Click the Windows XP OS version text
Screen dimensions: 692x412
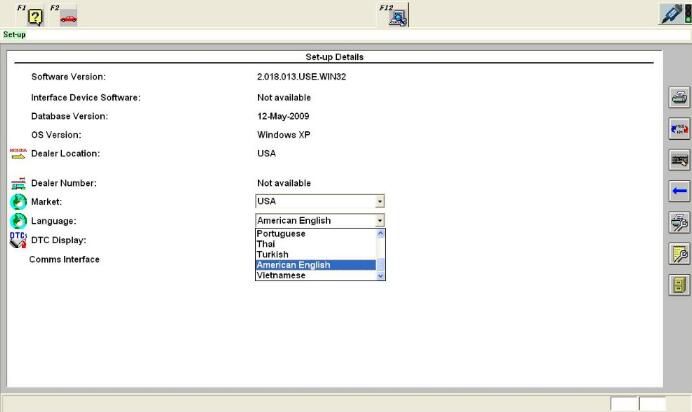pyautogui.click(x=284, y=135)
